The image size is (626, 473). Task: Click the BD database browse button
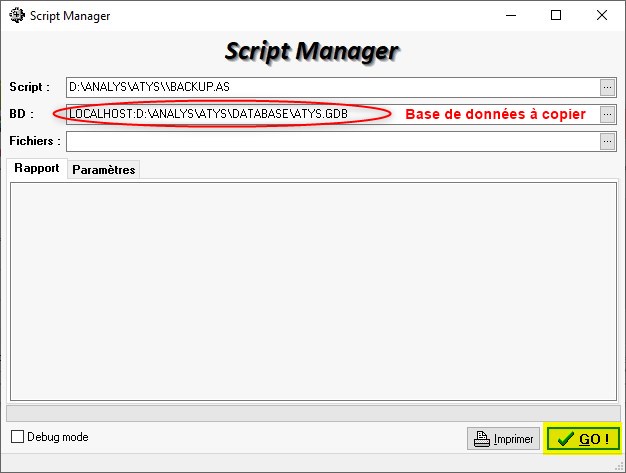point(607,114)
